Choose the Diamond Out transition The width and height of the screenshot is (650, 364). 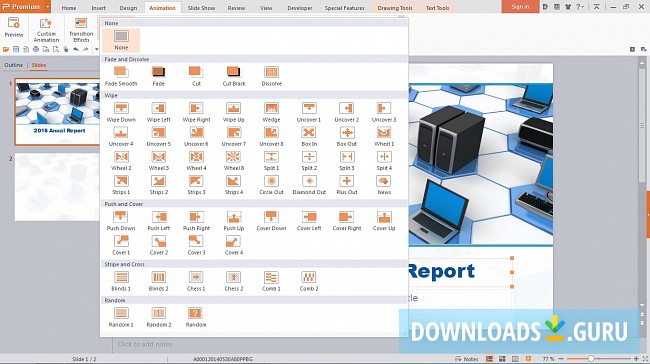309,184
